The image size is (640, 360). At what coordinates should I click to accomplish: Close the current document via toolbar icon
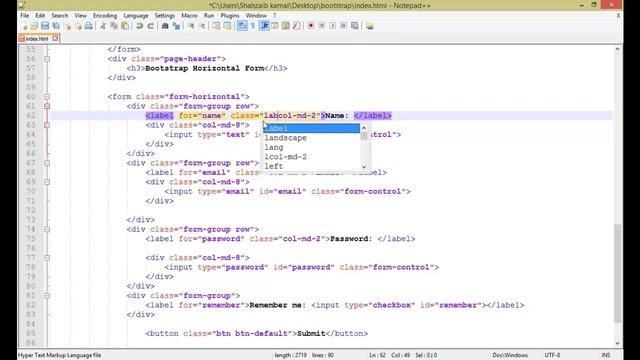pyautogui.click(x=68, y=26)
